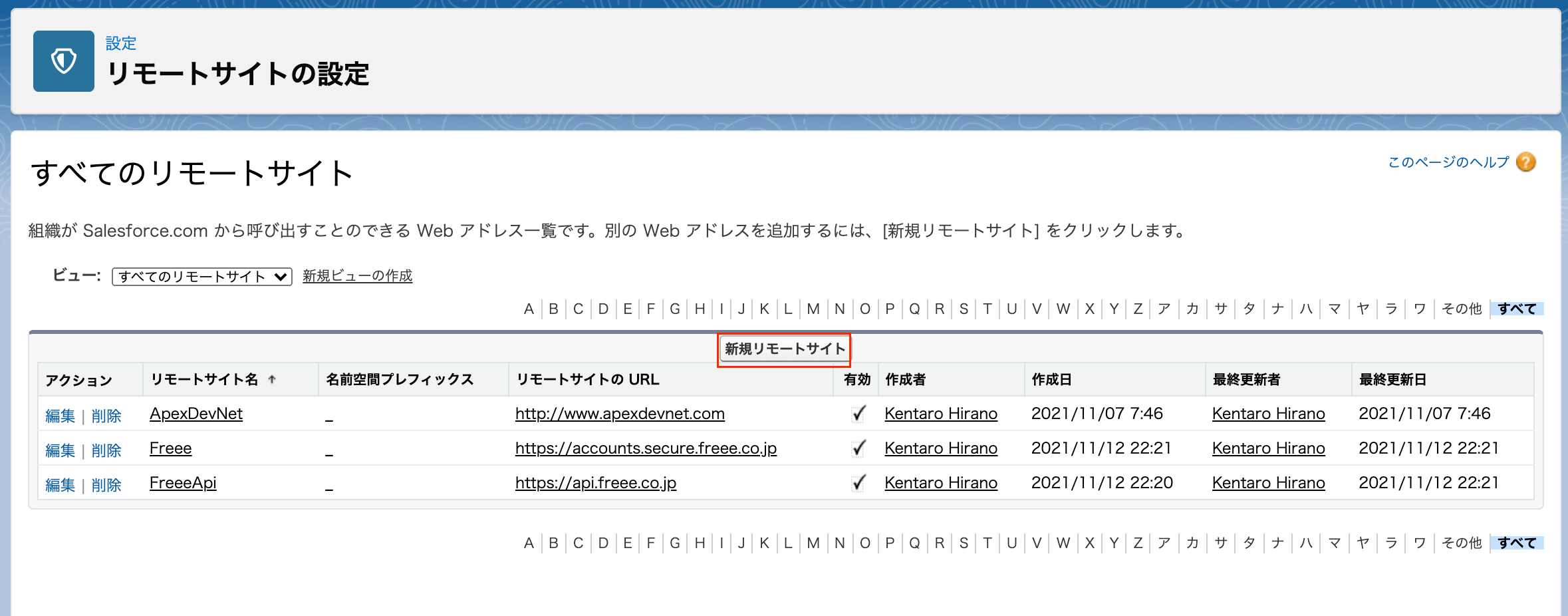Image resolution: width=1568 pixels, height=616 pixels.
Task: Click 編集 for the Freee row
Action: pos(60,450)
